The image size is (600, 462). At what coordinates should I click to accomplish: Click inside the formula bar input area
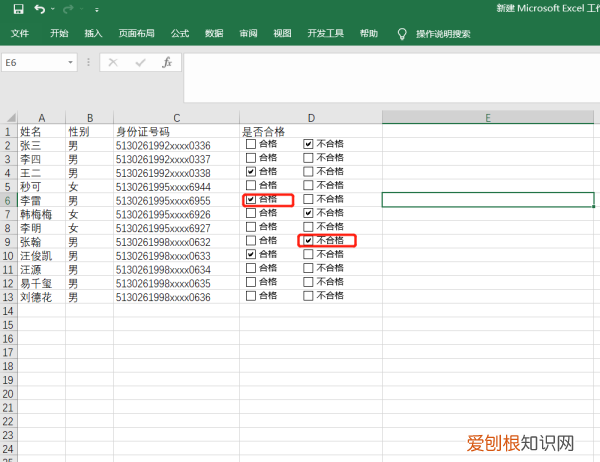pyautogui.click(x=391, y=78)
